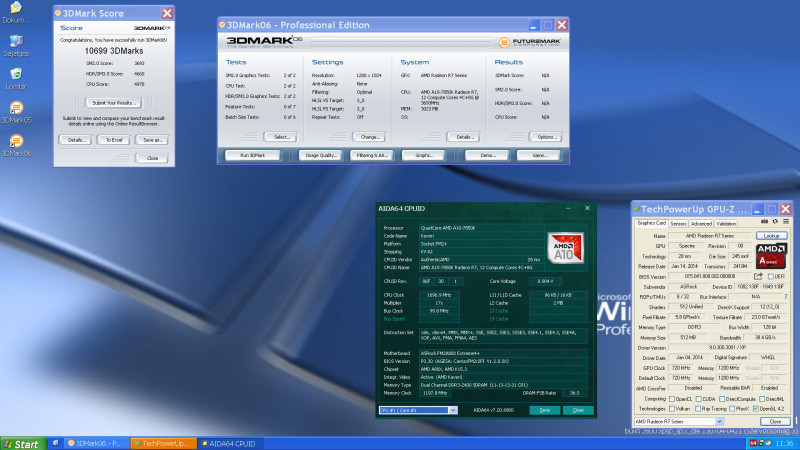The image size is (800, 450).
Task: Toggle the Vulkan checkbox
Action: pos(672,409)
